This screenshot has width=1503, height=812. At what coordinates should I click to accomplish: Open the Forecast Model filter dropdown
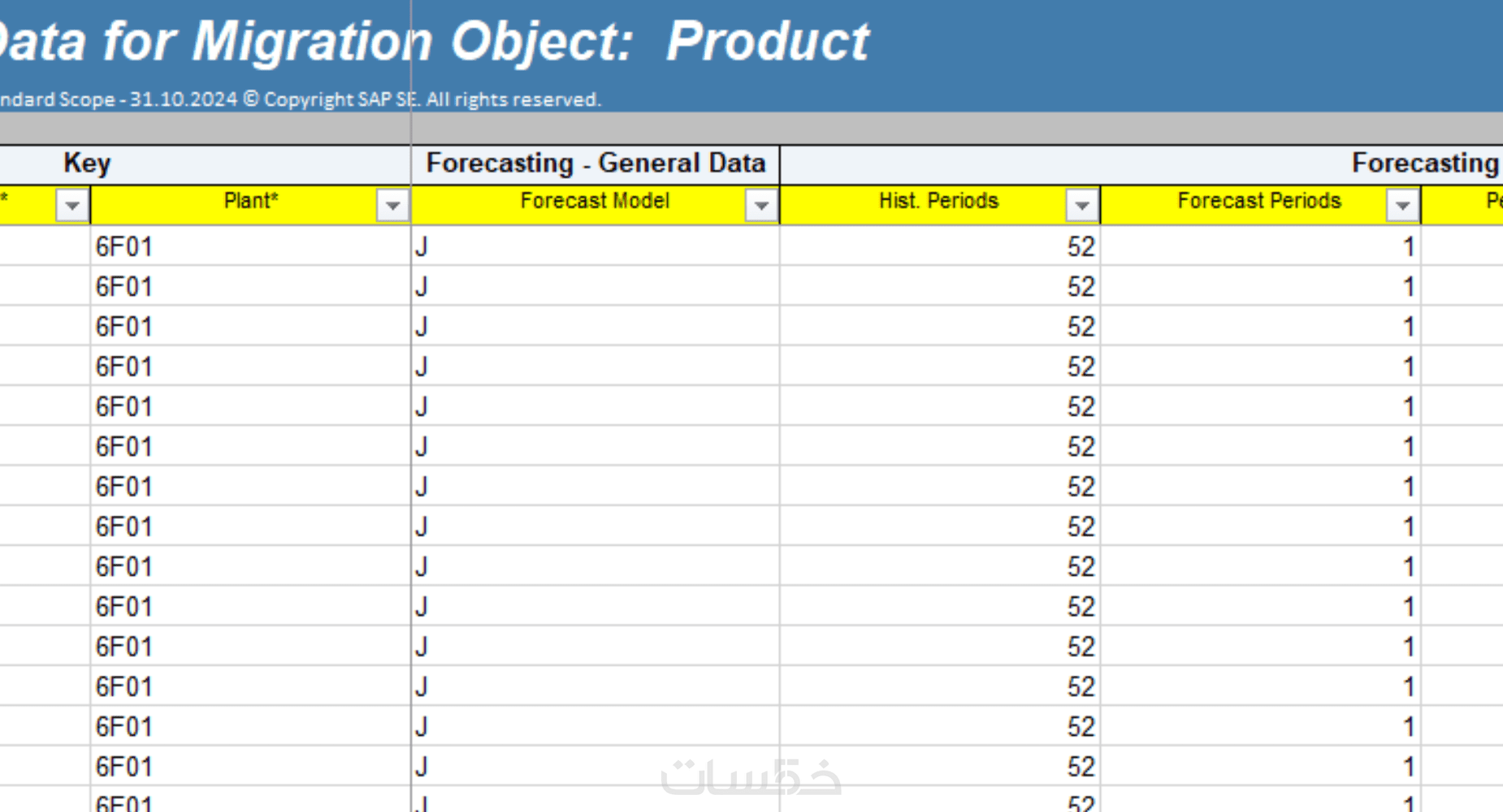(x=761, y=206)
